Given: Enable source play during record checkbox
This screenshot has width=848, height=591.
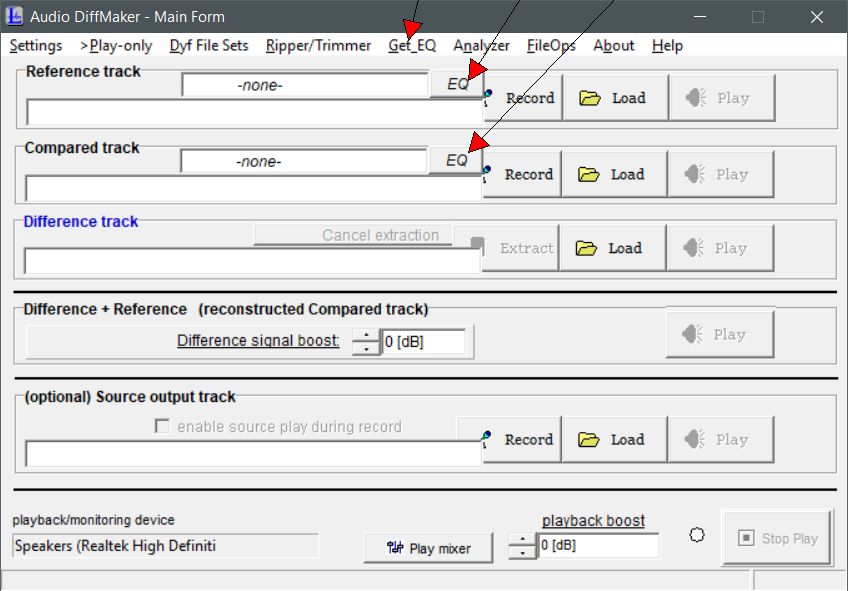Looking at the screenshot, I should (162, 426).
